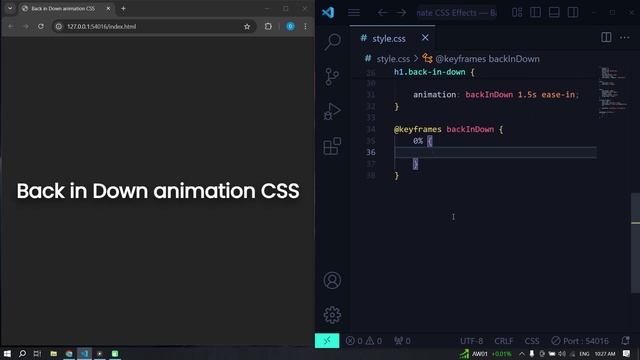Screen dimensions: 640x360
Task: Open File Explorer from the taskbar
Action: tap(53, 353)
